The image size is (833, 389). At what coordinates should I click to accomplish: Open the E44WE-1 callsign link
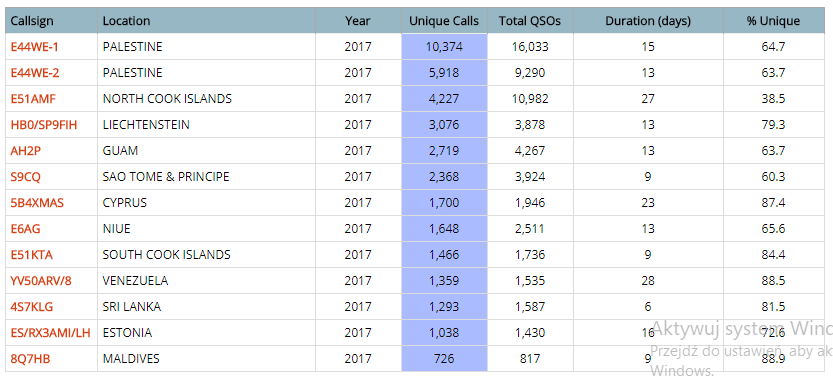[35, 47]
